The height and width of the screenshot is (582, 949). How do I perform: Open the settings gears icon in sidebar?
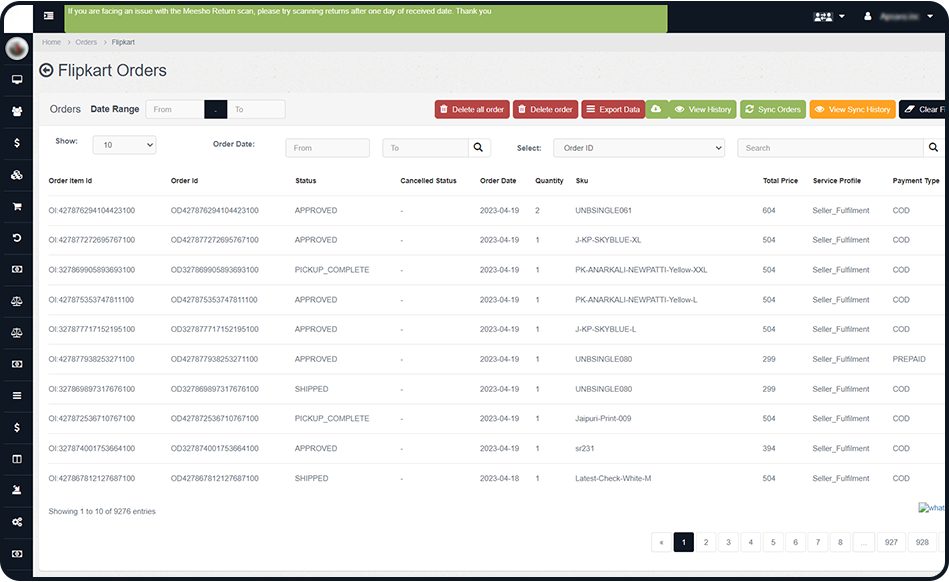(x=17, y=522)
